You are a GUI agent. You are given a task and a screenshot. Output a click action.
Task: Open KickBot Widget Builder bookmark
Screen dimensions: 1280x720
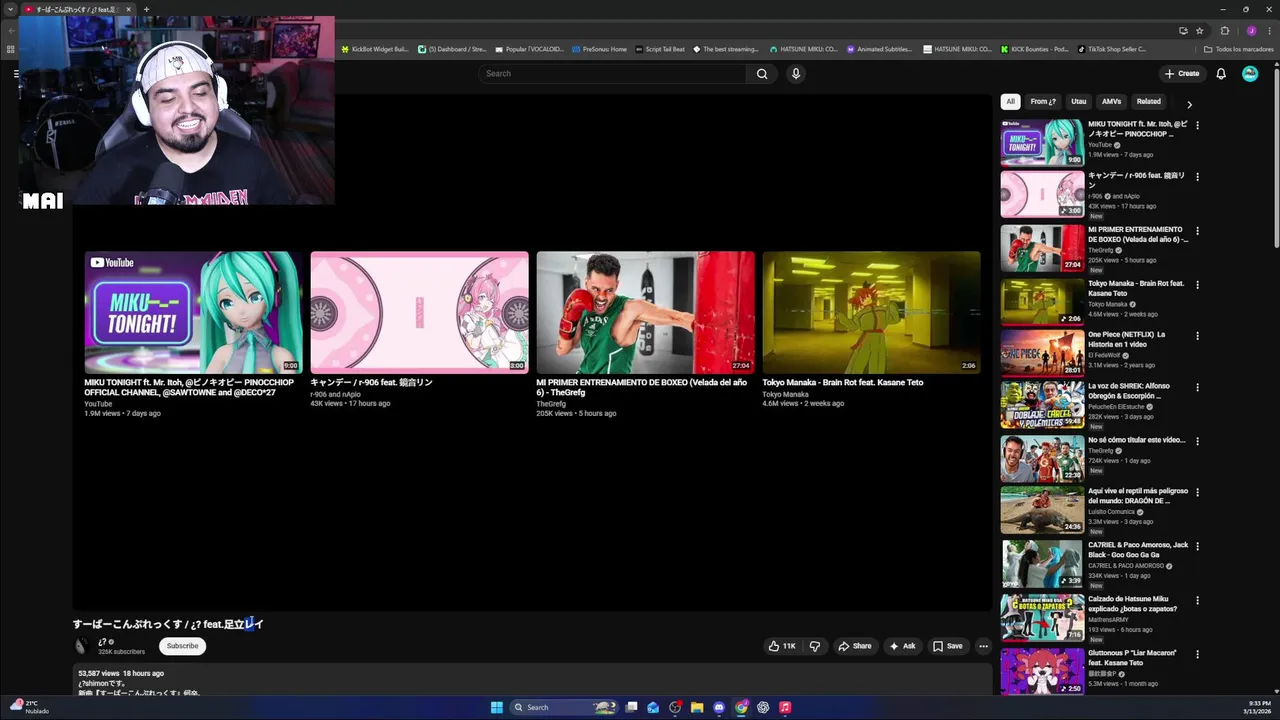pos(375,49)
